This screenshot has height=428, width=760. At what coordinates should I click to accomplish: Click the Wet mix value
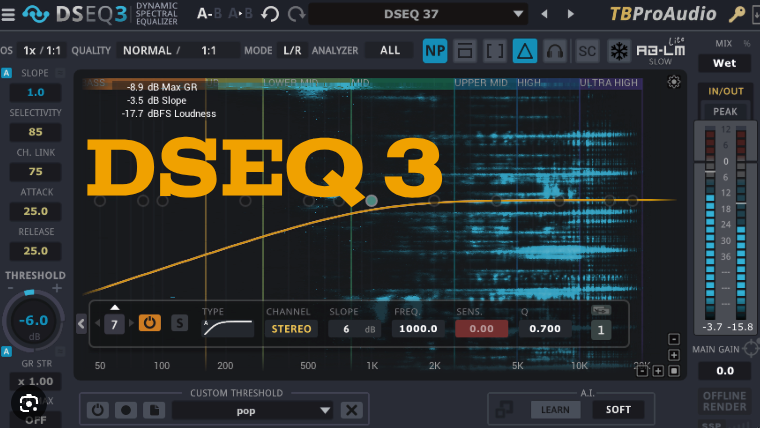tap(724, 63)
